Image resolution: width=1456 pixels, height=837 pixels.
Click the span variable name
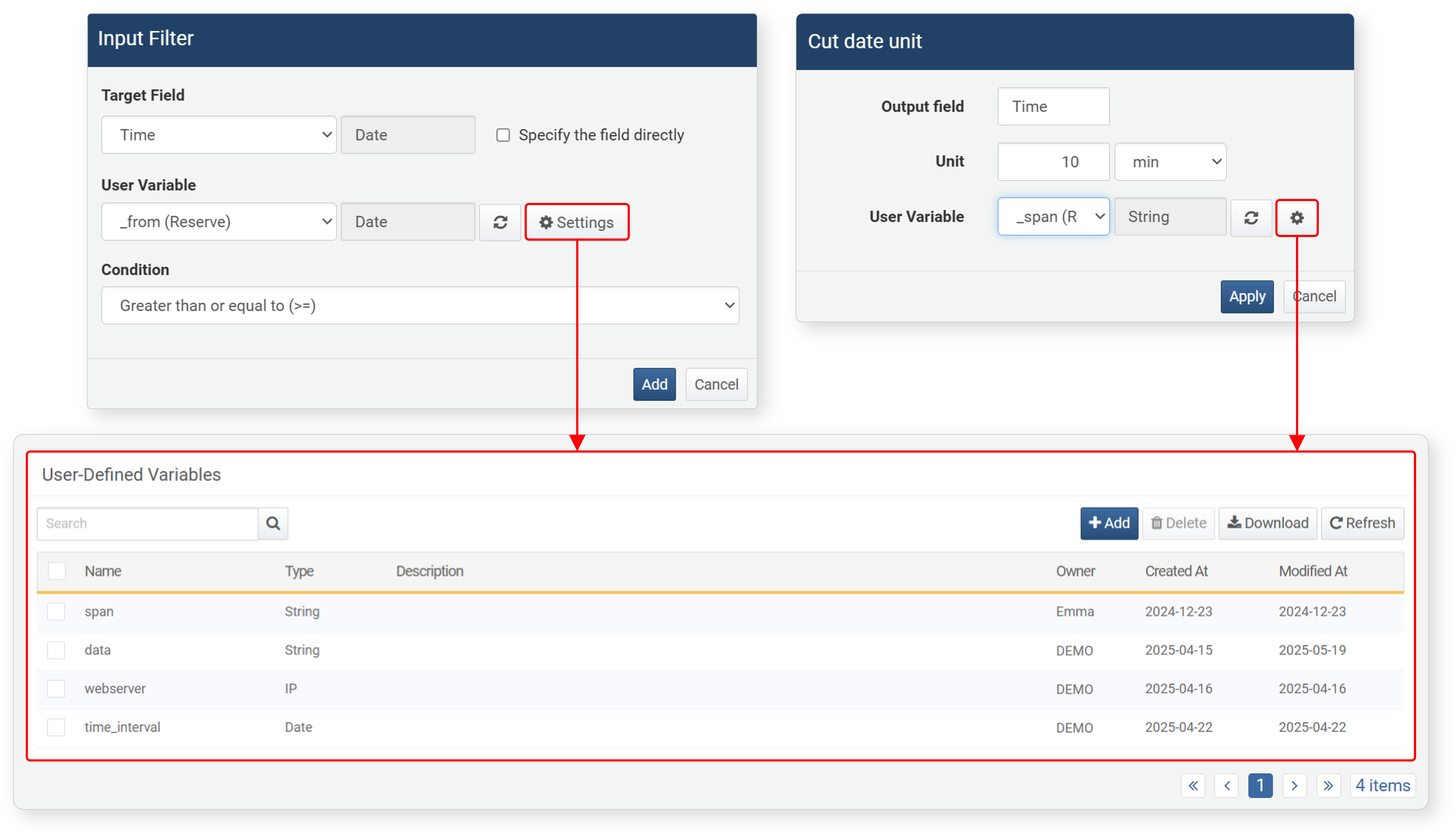pos(99,612)
